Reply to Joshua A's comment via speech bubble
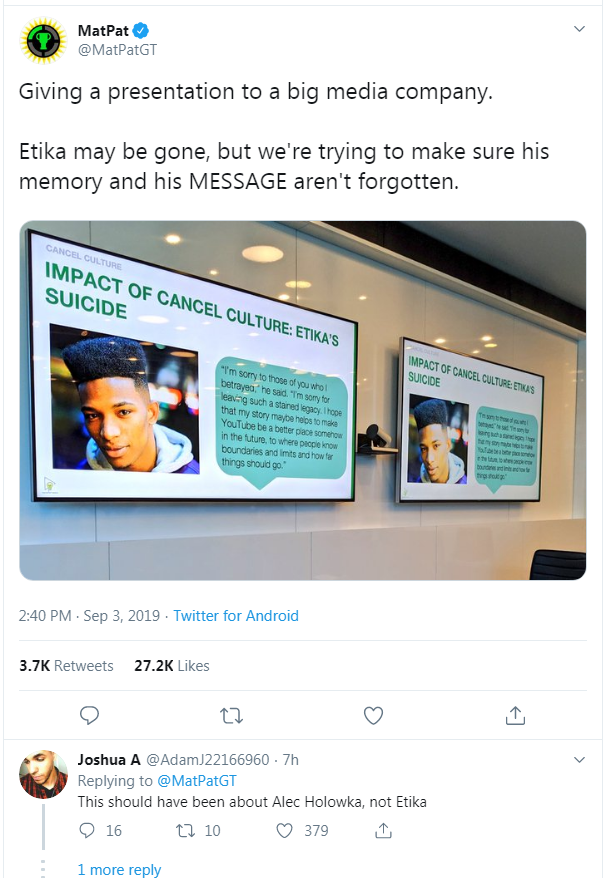 (87, 830)
